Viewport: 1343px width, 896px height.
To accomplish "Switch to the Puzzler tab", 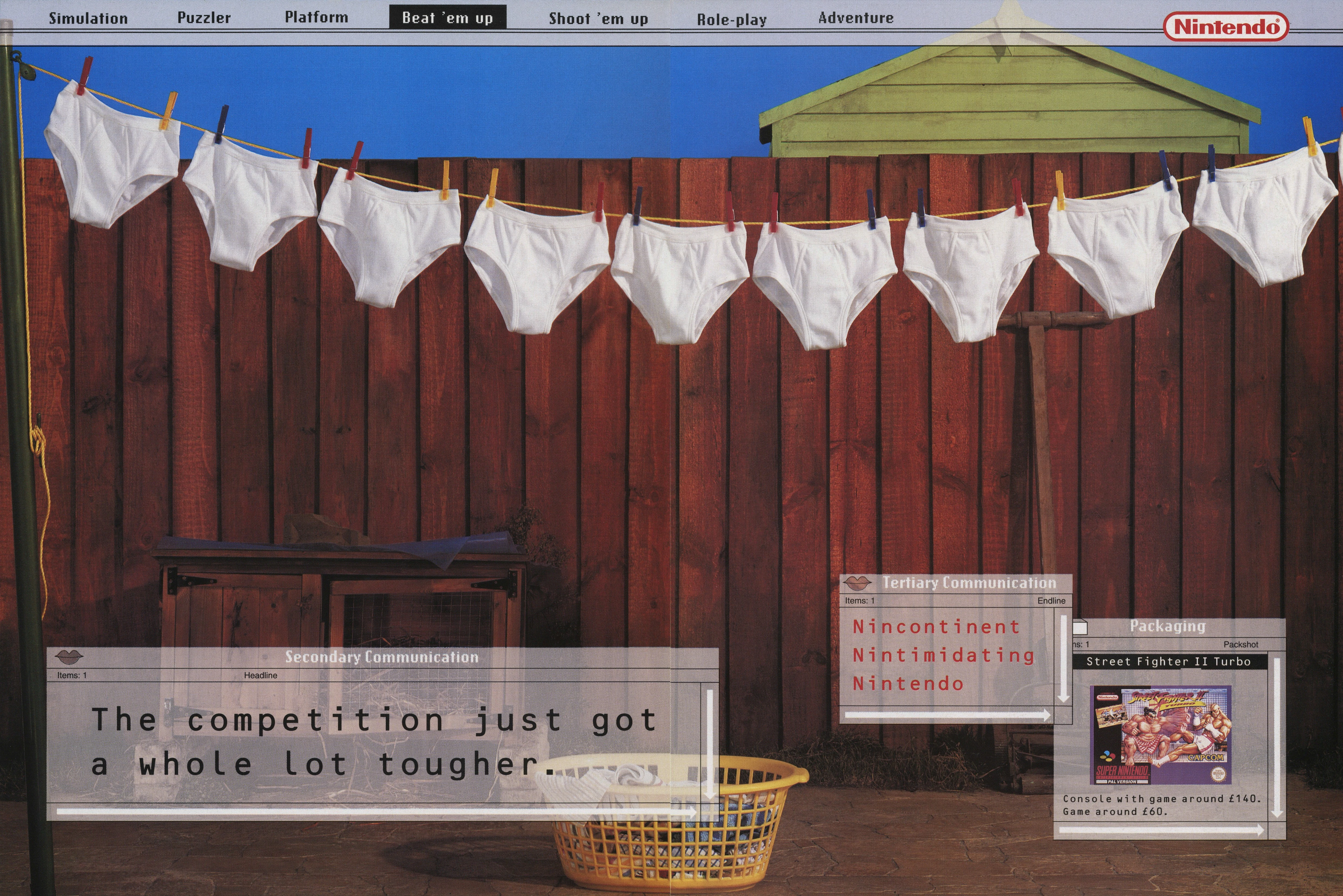I will (204, 18).
